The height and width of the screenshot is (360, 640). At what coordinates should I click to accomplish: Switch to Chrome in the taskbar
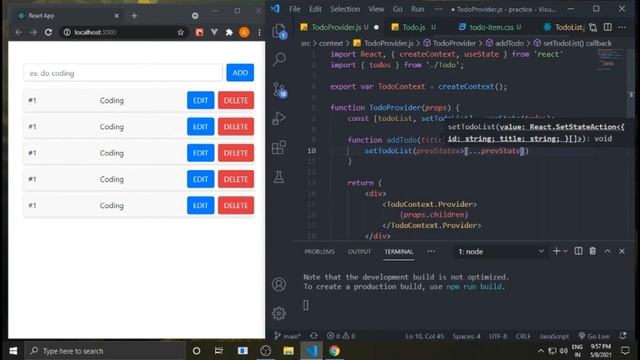334,351
